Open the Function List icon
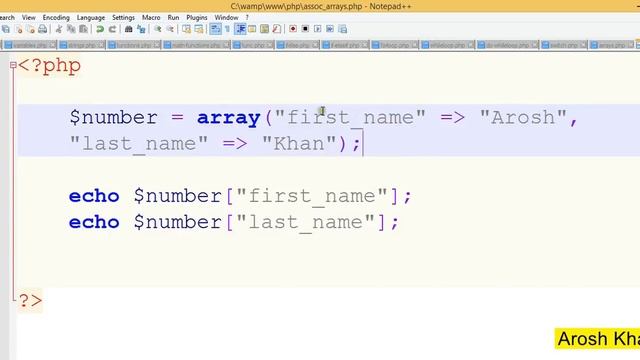This screenshot has height=360, width=640. click(277, 29)
